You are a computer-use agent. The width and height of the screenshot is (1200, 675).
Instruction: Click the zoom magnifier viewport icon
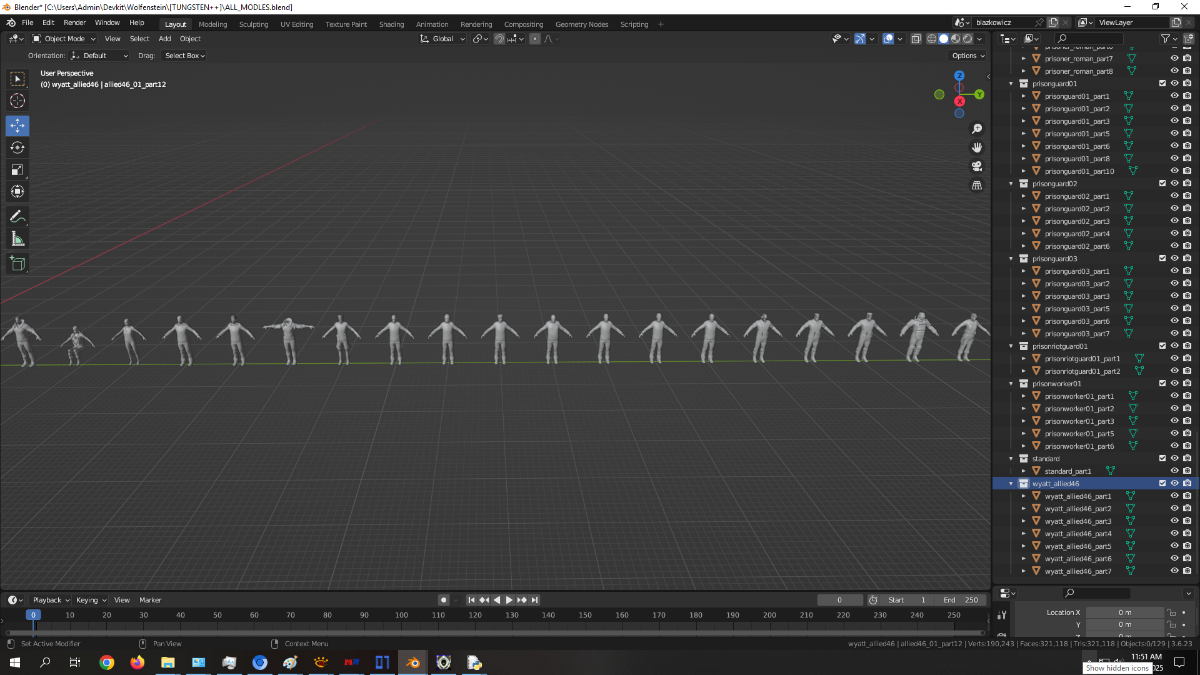(x=977, y=129)
